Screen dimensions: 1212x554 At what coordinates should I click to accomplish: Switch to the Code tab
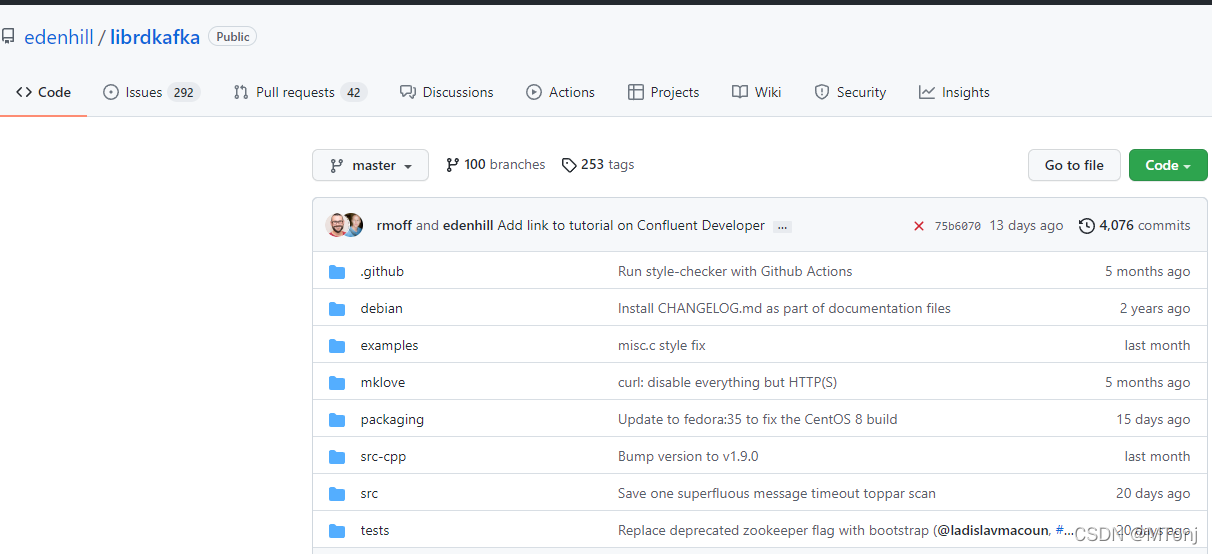tap(43, 92)
